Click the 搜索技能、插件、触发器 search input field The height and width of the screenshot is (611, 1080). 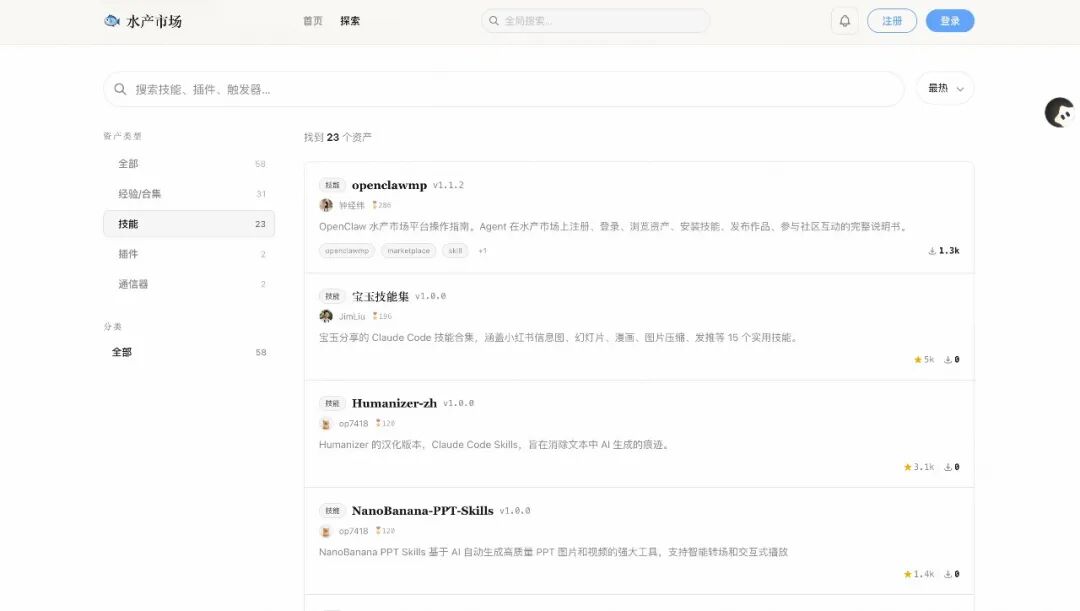pyautogui.click(x=400, y=88)
